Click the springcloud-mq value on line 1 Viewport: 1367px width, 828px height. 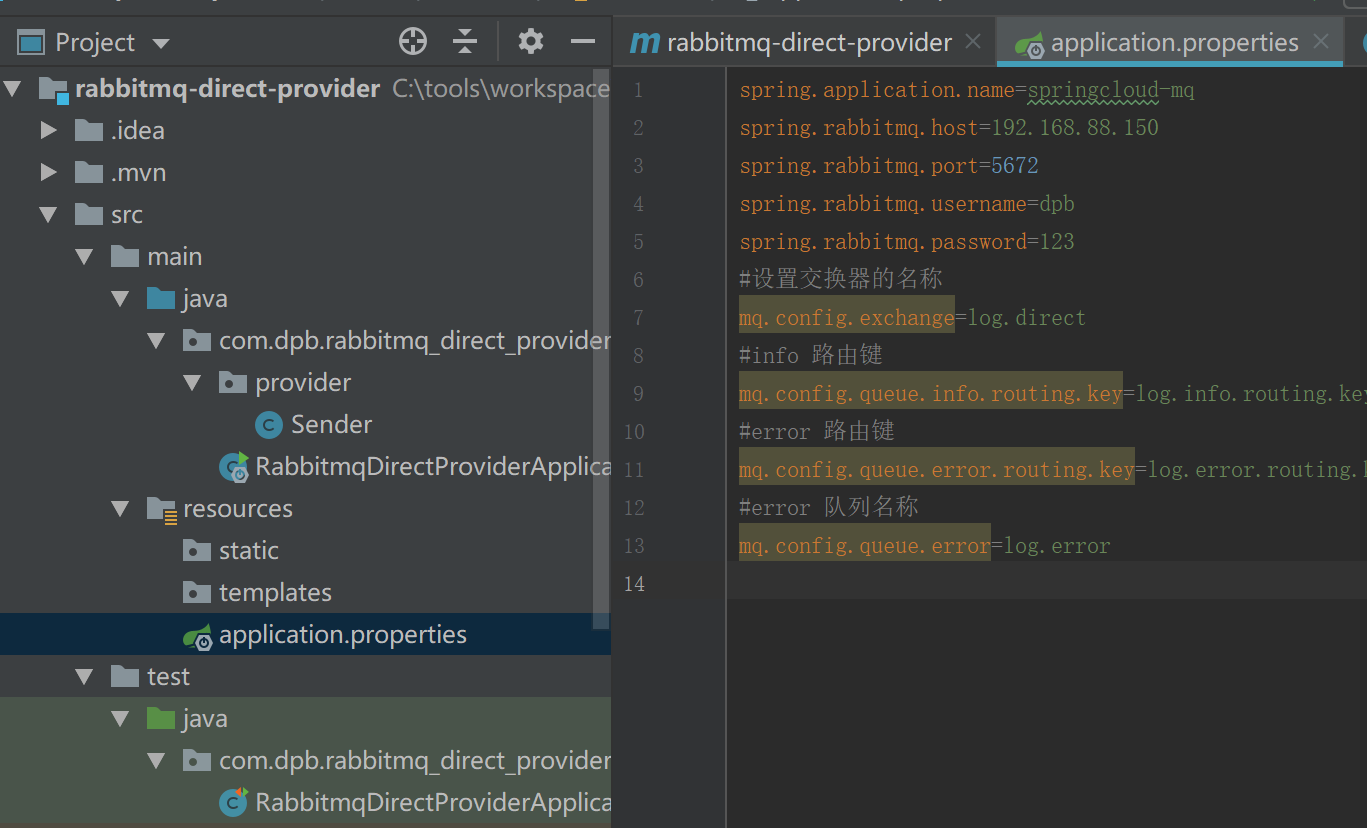coord(1111,90)
